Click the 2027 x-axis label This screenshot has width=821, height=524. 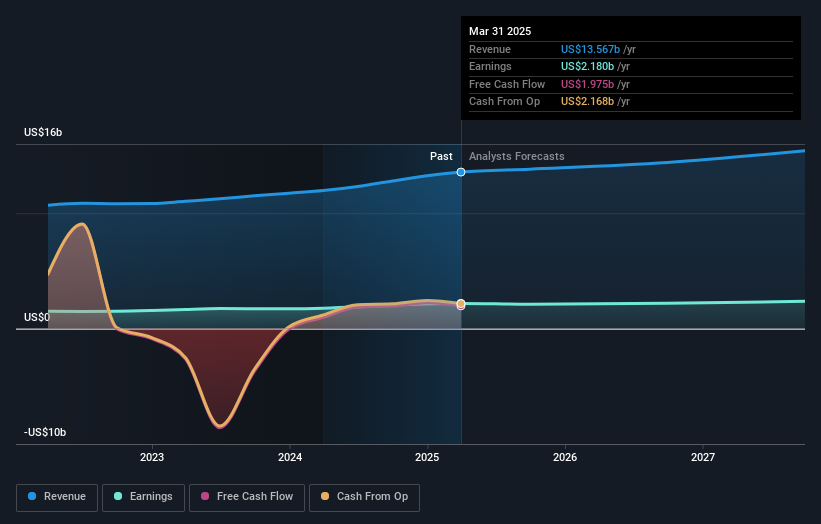[703, 458]
